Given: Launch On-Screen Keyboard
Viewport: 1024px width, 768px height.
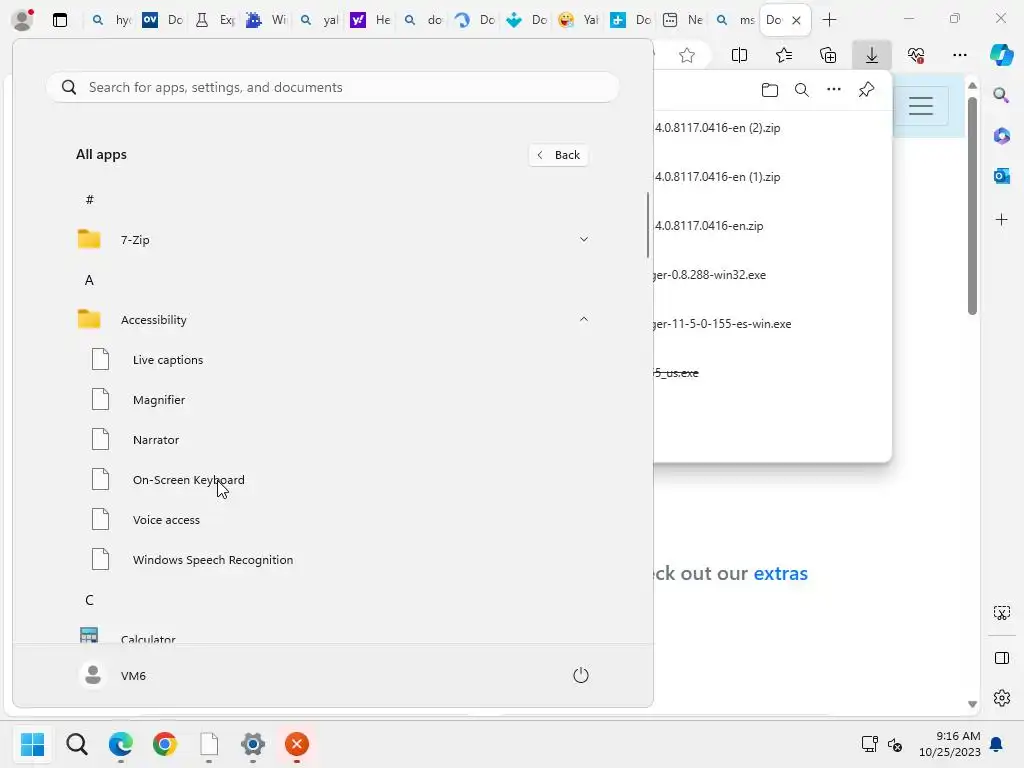Looking at the screenshot, I should click(188, 480).
